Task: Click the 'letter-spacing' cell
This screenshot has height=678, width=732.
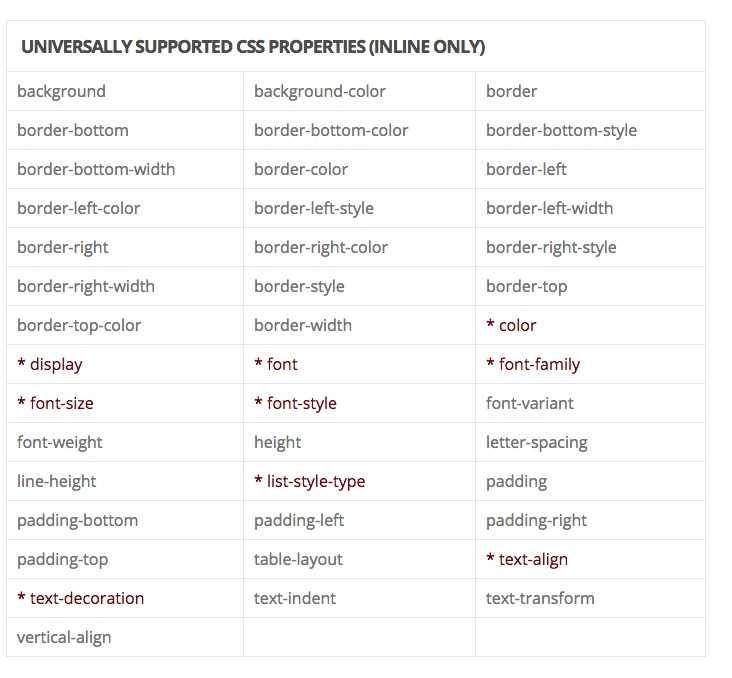Action: pyautogui.click(x=590, y=442)
